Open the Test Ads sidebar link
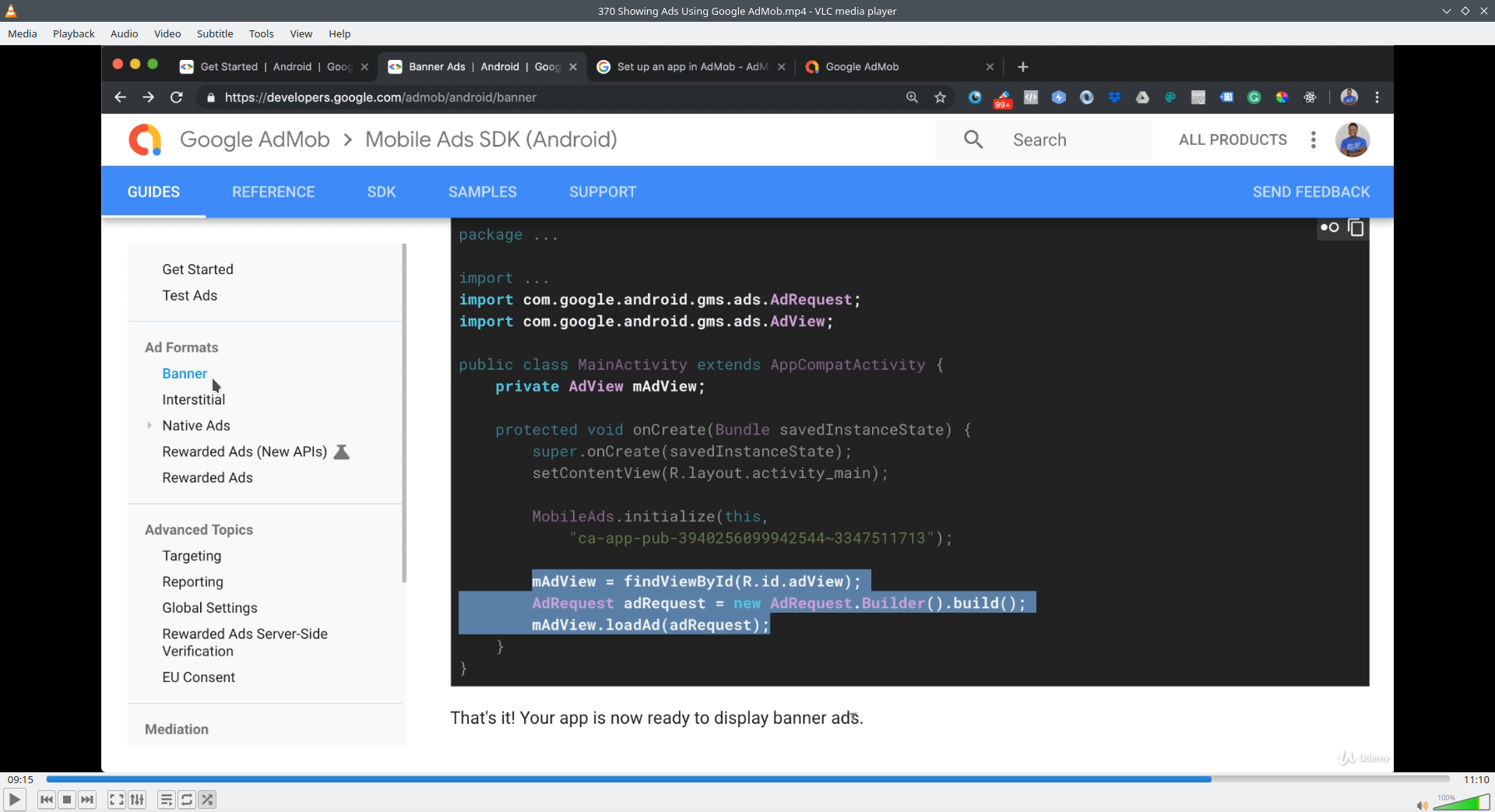This screenshot has height=812, width=1495. (190, 296)
